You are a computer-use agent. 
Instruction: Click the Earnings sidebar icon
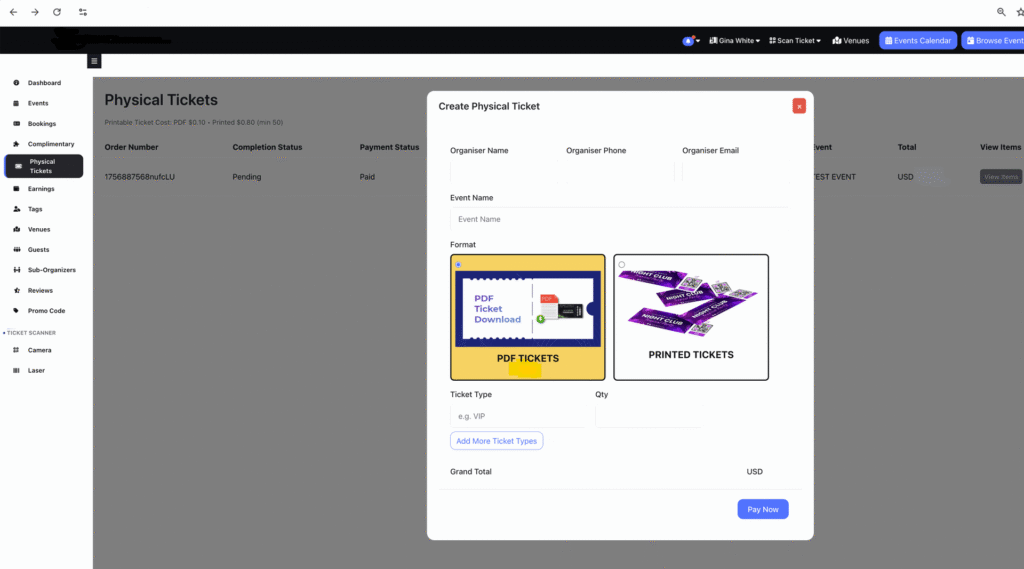[x=16, y=189]
